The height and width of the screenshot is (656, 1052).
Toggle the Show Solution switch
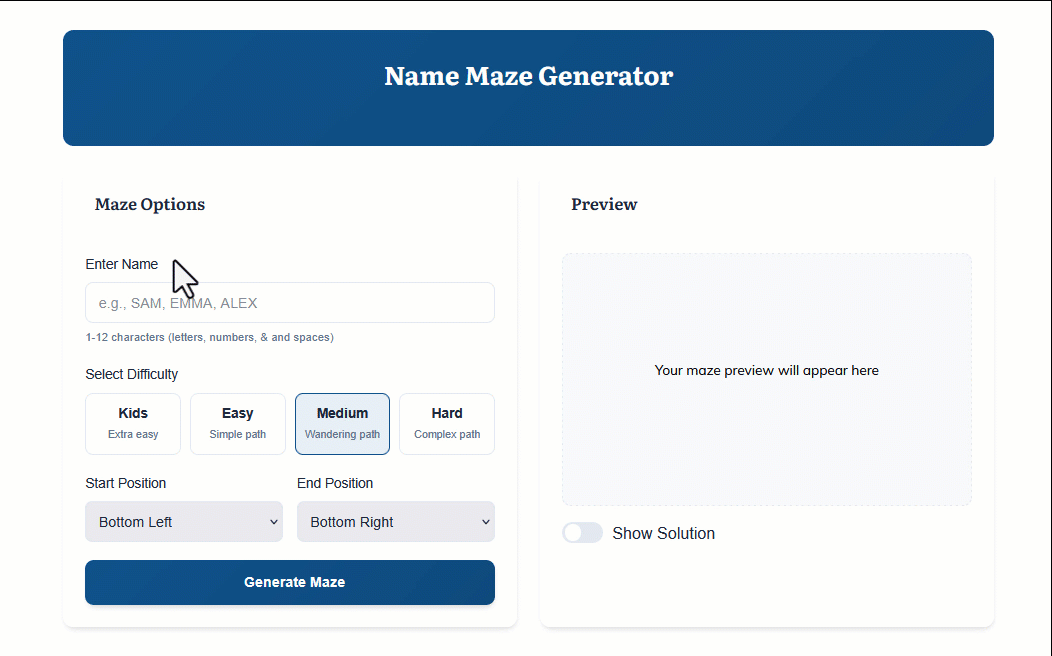582,533
